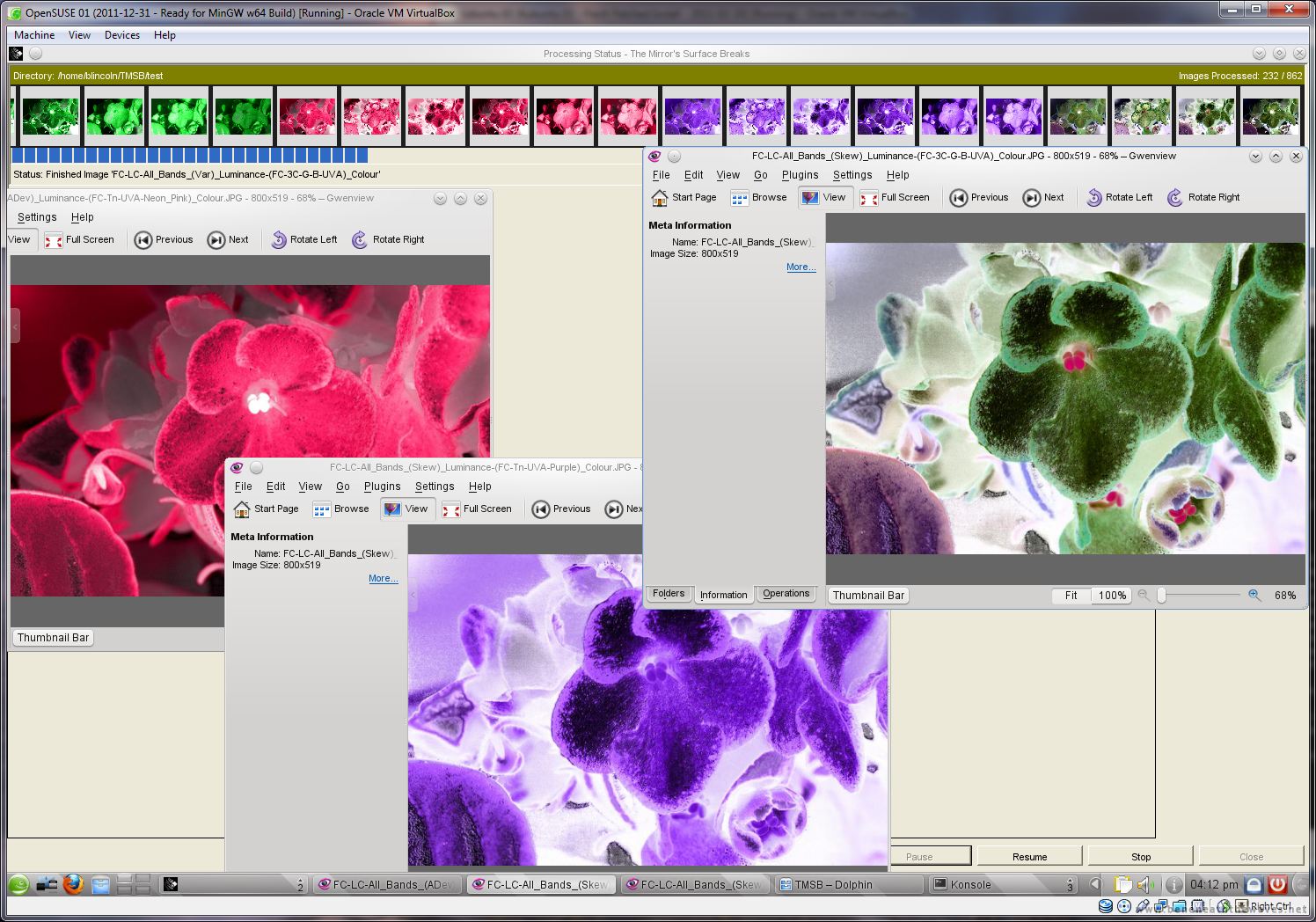Open Machine menu in VirtualBox

coord(34,35)
